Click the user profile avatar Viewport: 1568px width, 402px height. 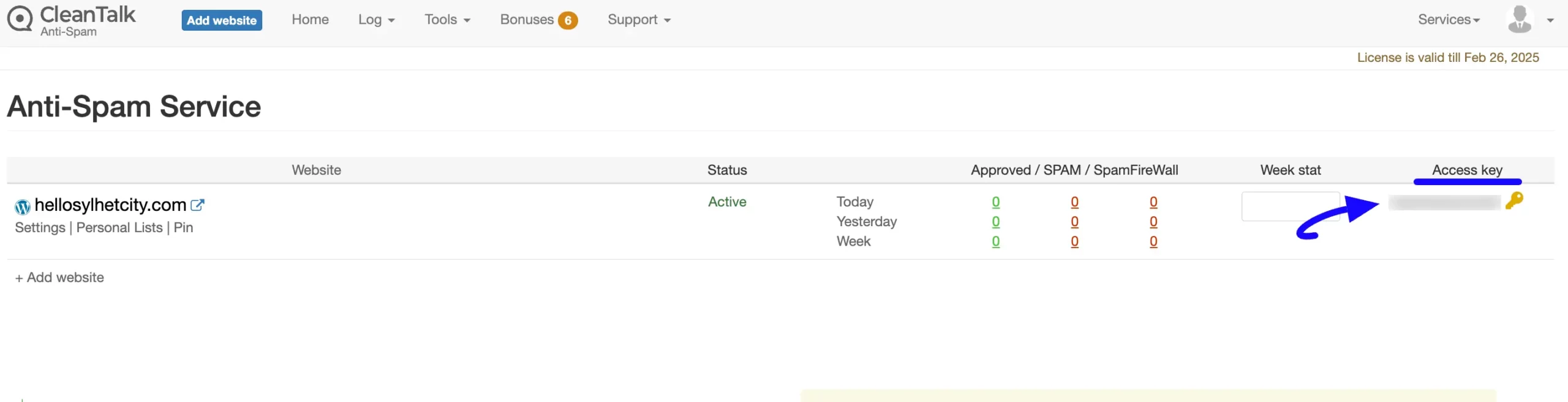click(x=1519, y=20)
